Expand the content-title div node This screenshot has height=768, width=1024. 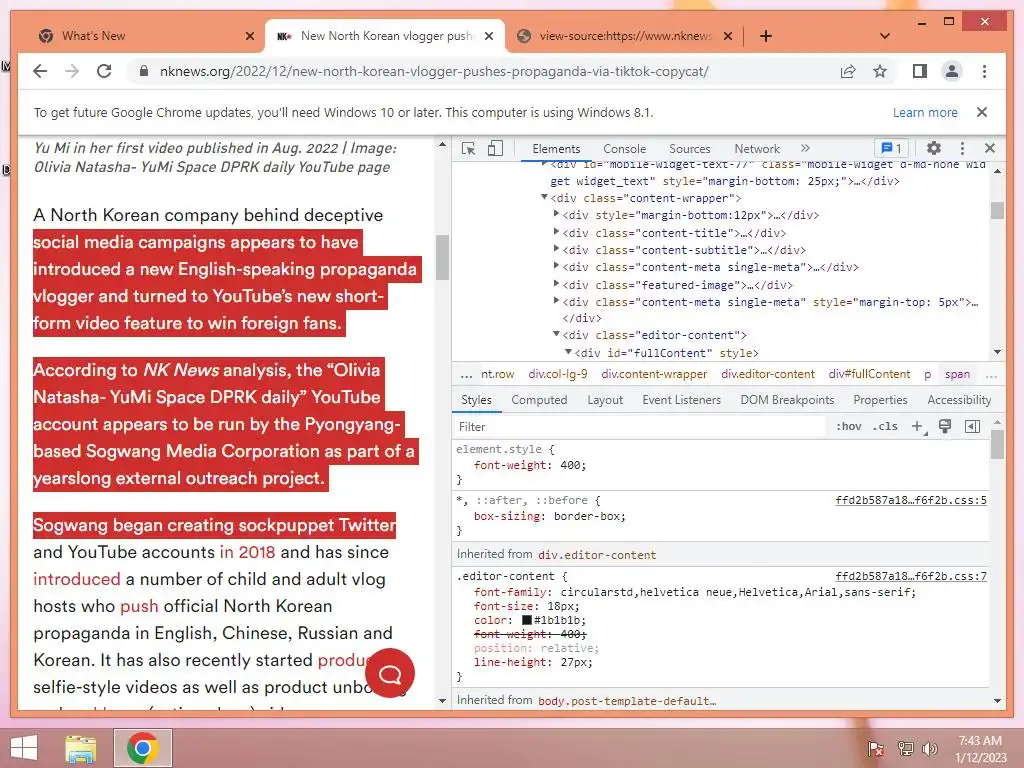556,232
